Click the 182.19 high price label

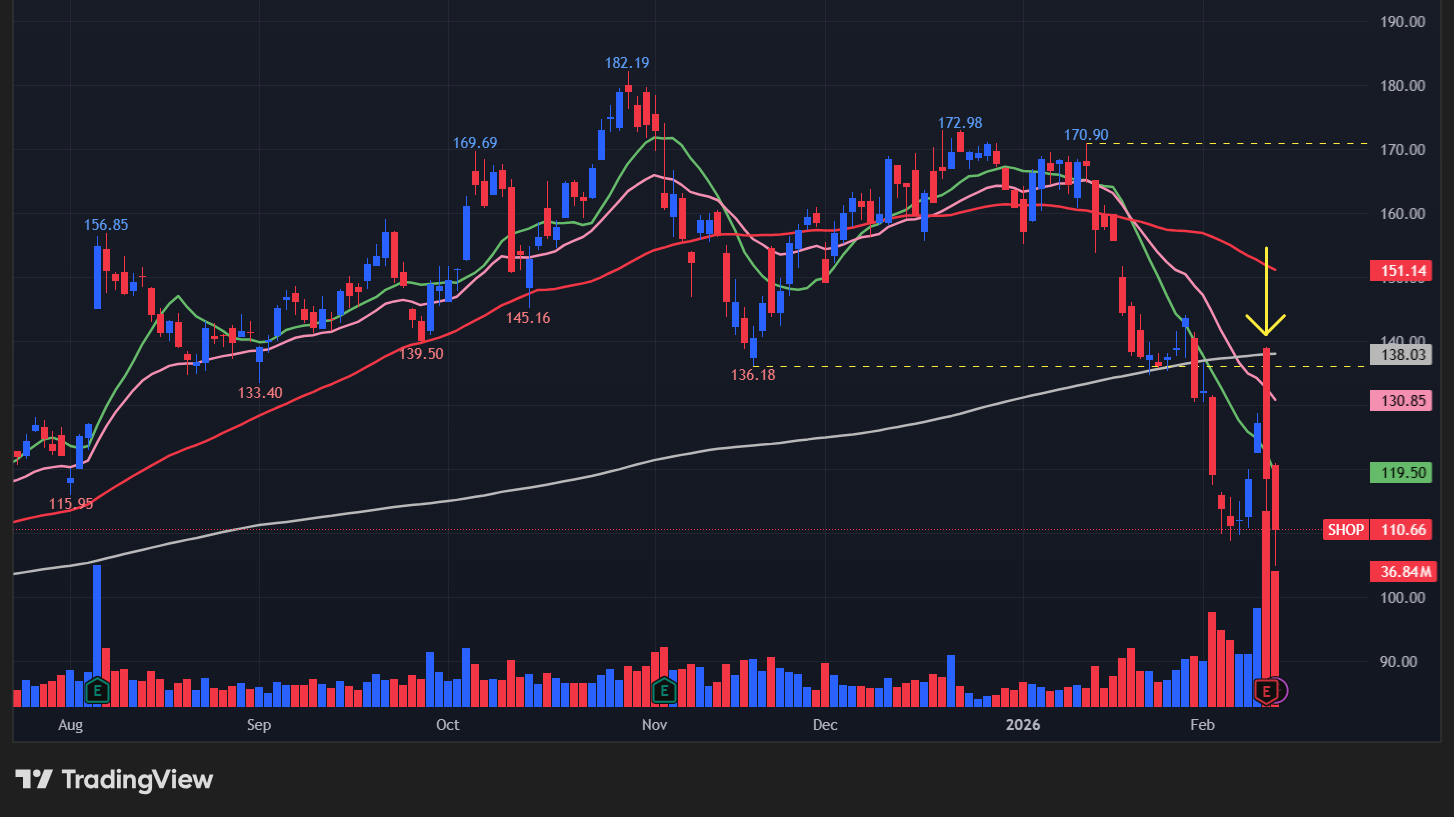[627, 63]
